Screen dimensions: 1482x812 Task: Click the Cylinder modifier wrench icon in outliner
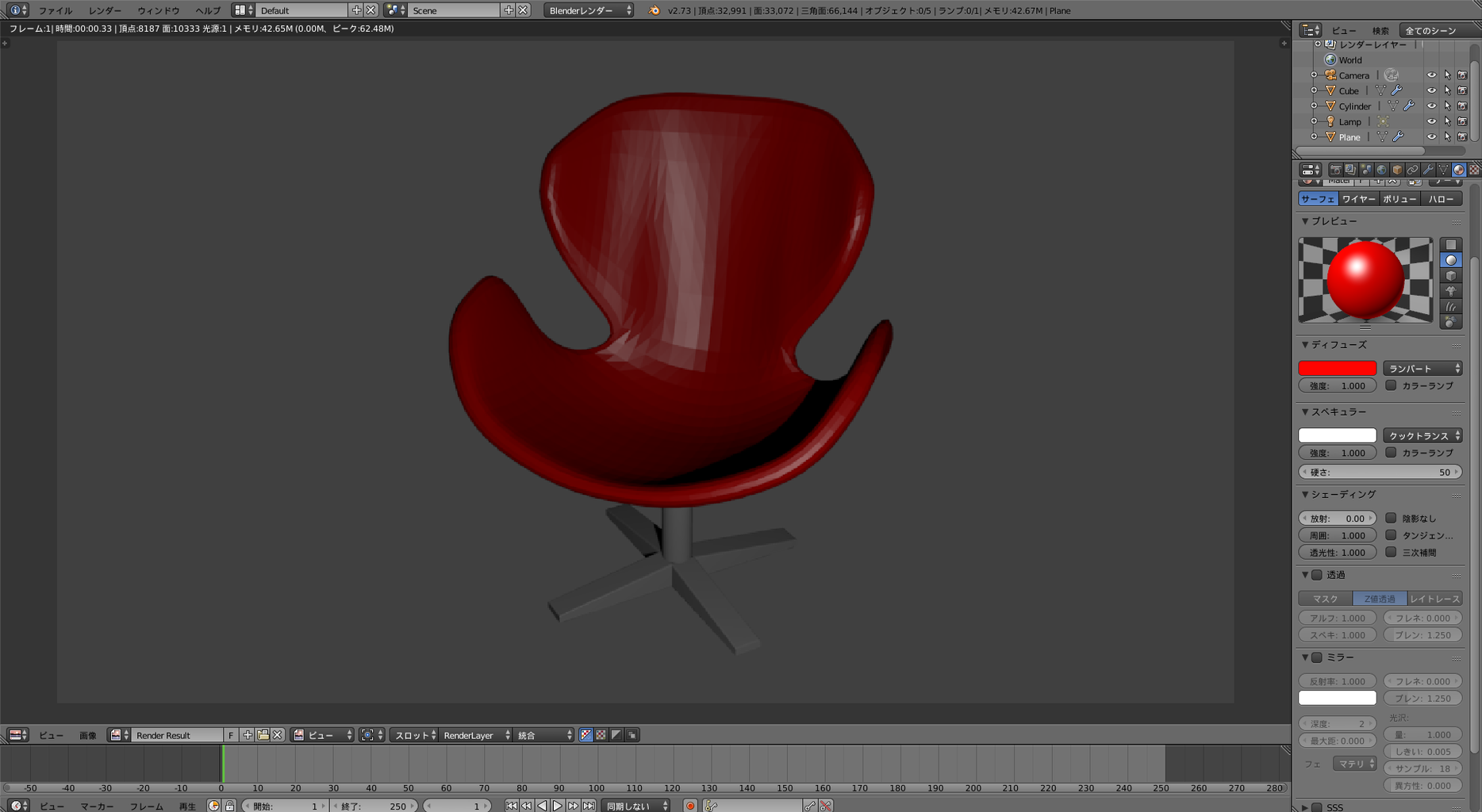(x=1409, y=105)
